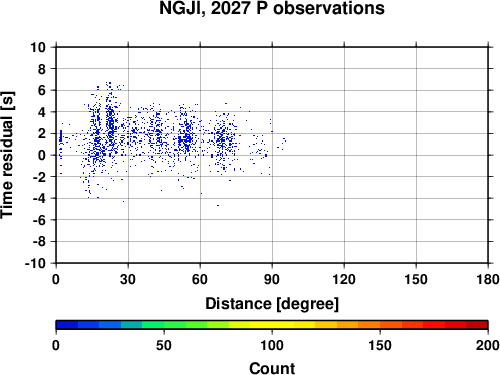Image resolution: width=500 pixels, height=375 pixels.
Task: Click the y-axis tick label 10
Action: tap(38, 47)
